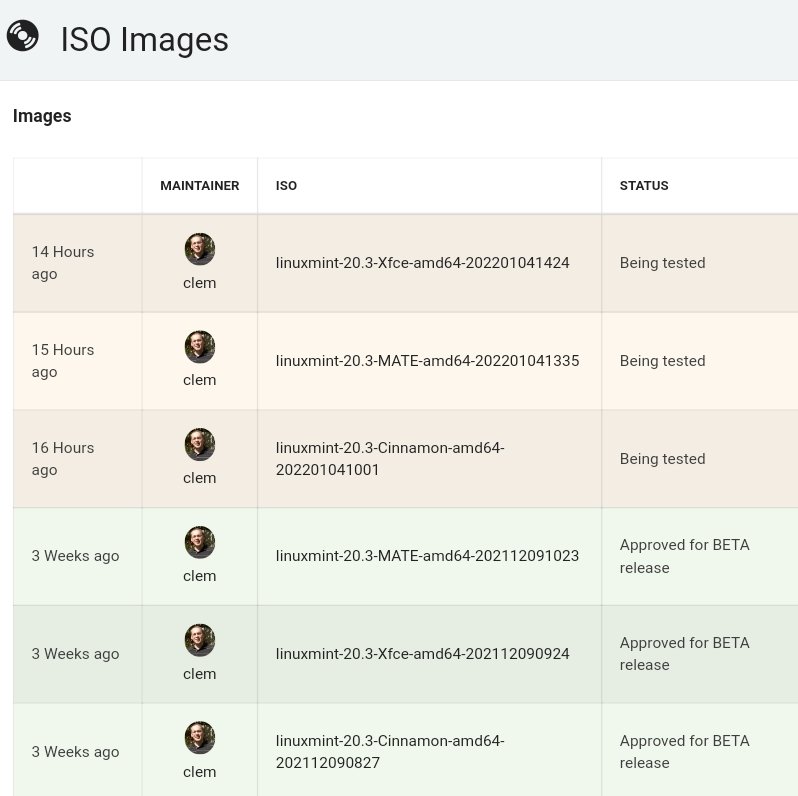
Task: Click '3 Weeks ago' in MATE-amd64-202112091023 row
Action: [75, 556]
